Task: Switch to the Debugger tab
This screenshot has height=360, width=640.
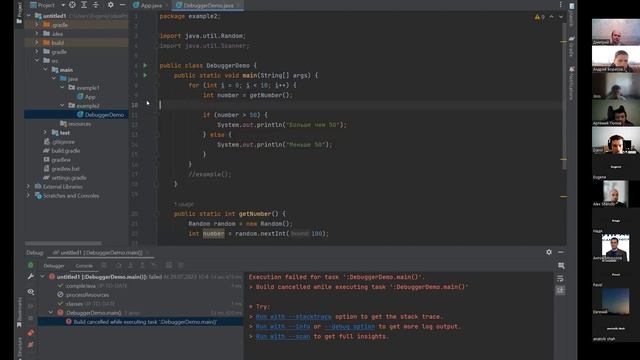Action: tap(54, 266)
